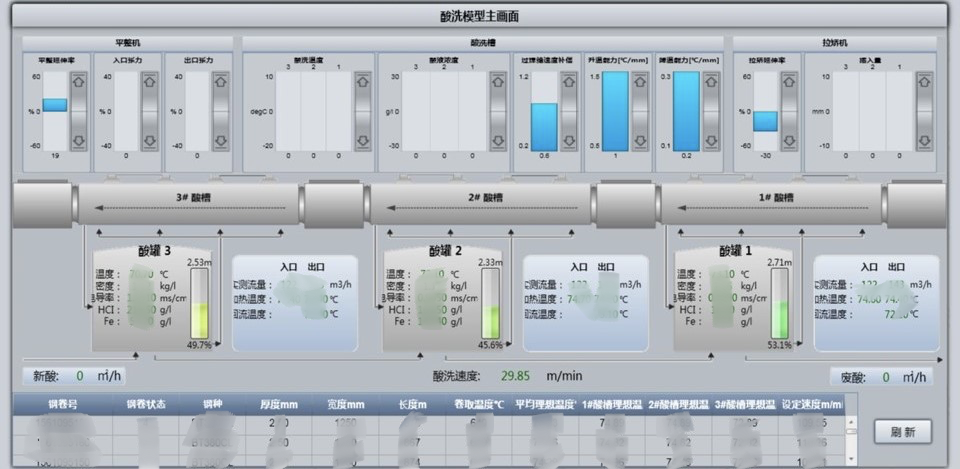Click the 酸洗模型主画面 title bar

479,16
